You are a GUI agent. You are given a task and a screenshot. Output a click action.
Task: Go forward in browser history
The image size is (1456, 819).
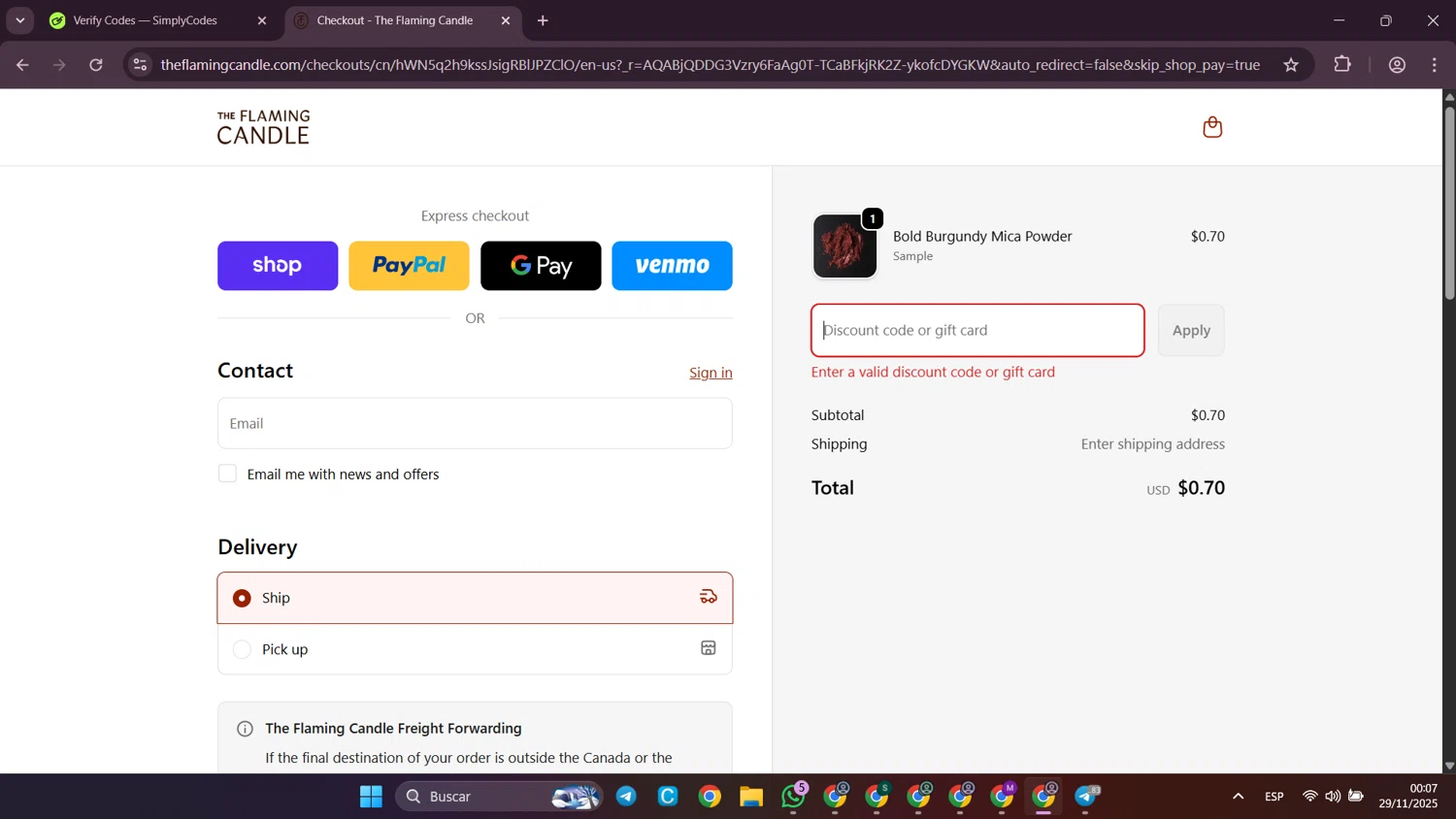coord(59,65)
